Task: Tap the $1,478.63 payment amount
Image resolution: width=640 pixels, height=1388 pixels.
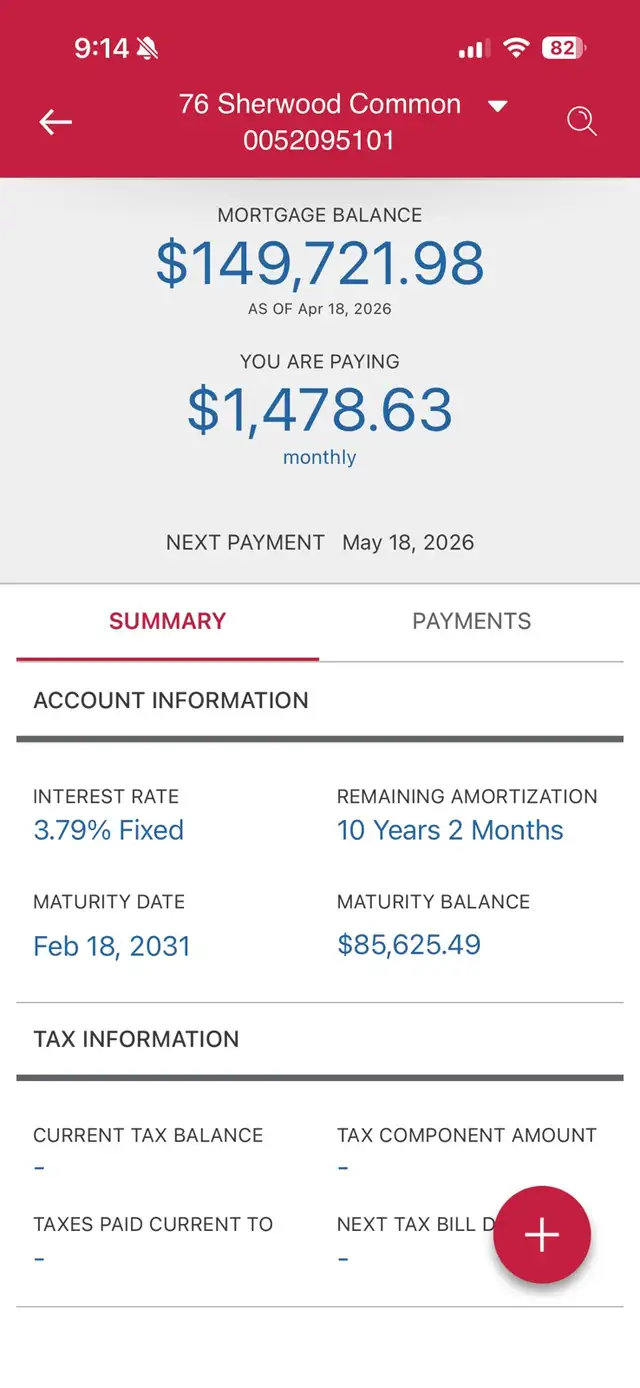Action: pos(320,409)
